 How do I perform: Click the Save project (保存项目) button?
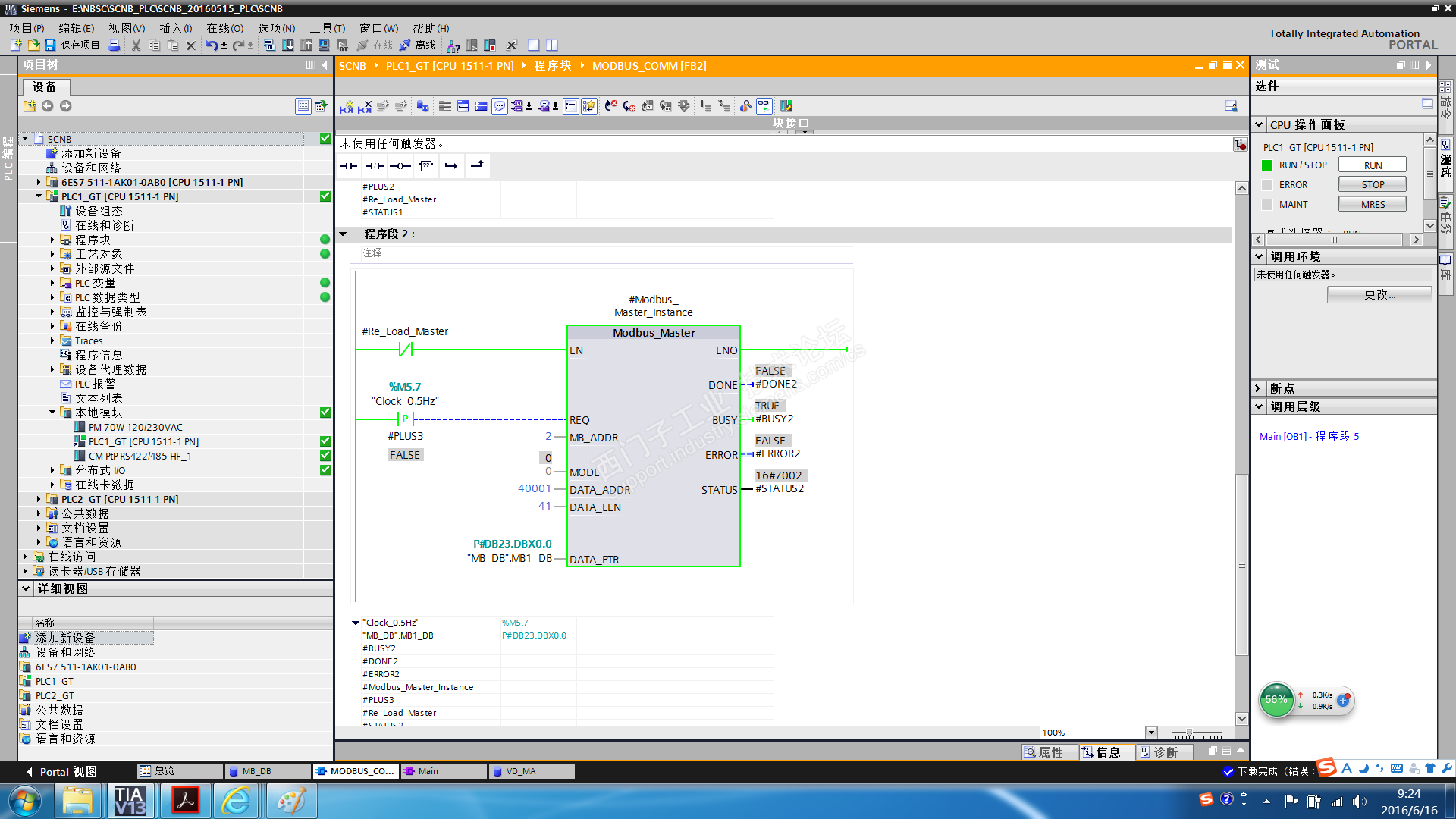(x=73, y=45)
